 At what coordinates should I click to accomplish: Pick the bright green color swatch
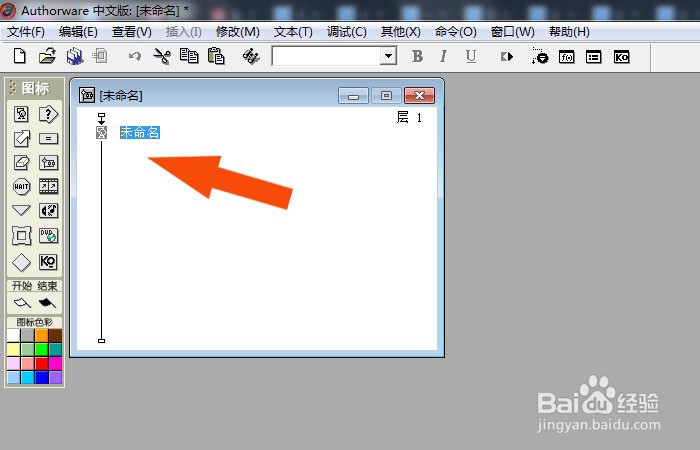(42, 349)
